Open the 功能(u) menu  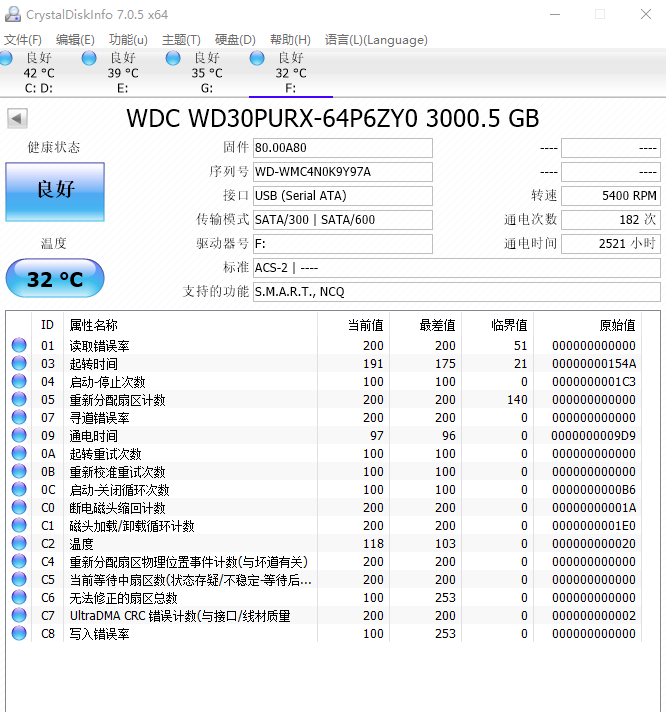(128, 40)
